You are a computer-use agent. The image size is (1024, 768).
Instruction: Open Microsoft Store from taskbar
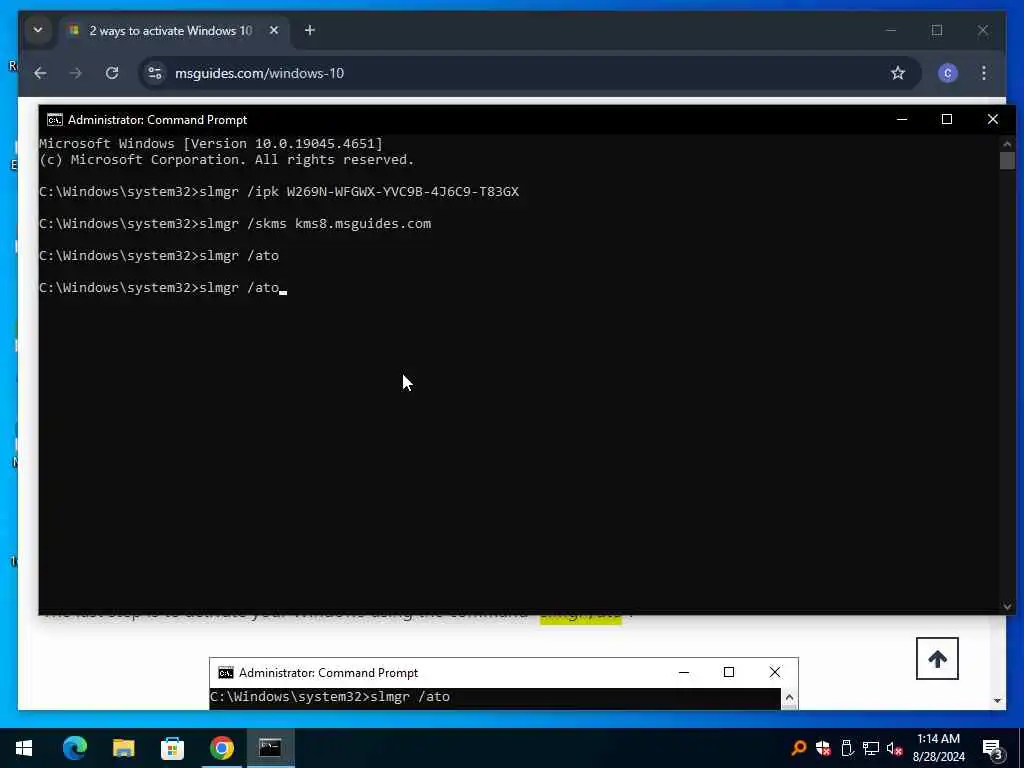pyautogui.click(x=172, y=748)
